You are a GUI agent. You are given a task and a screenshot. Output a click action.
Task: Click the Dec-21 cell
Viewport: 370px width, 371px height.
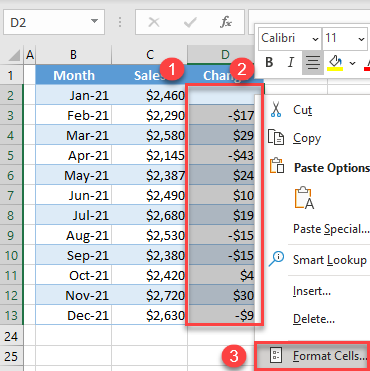[74, 315]
